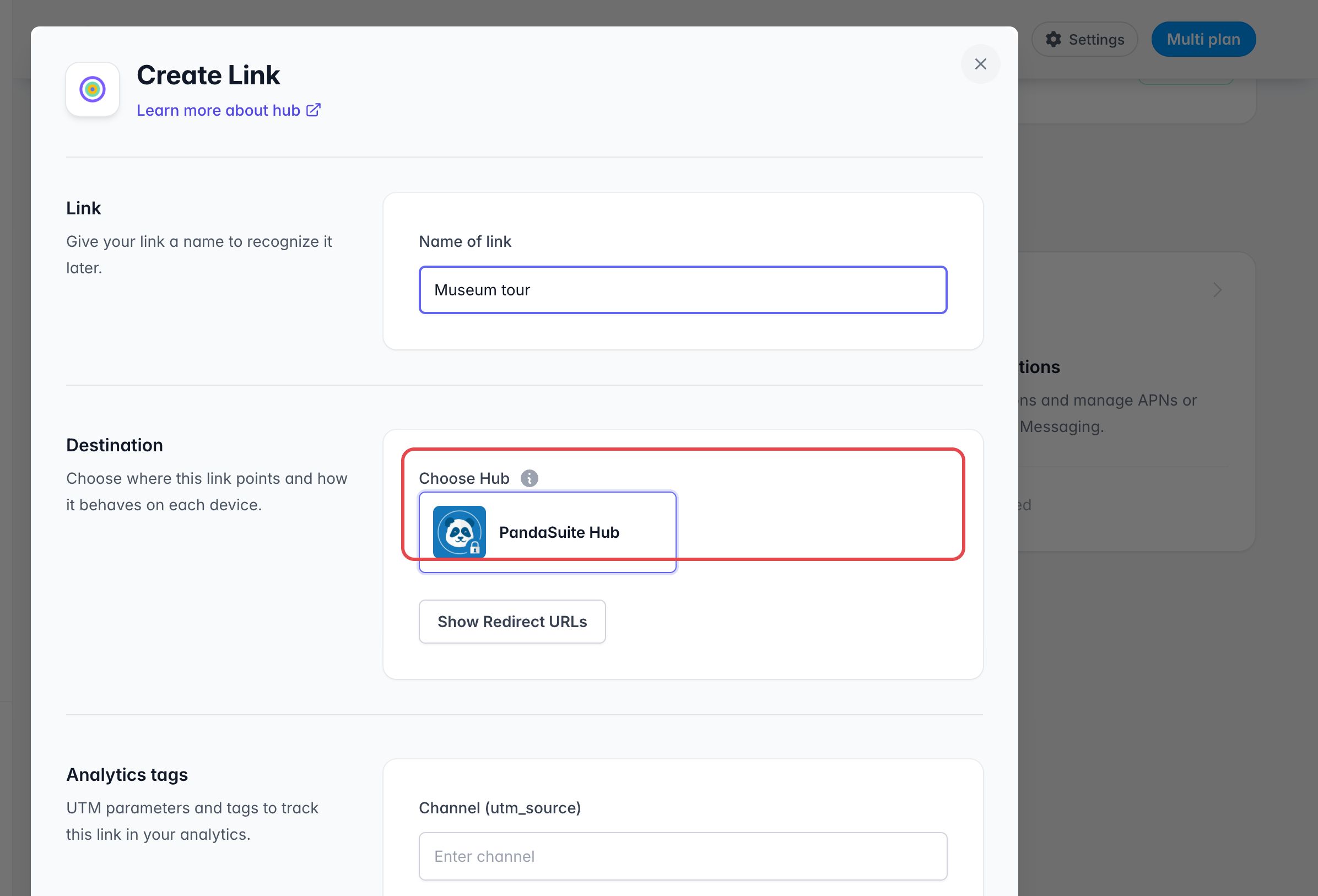This screenshot has width=1318, height=896.
Task: Open the Learn more about hub link
Action: (229, 110)
